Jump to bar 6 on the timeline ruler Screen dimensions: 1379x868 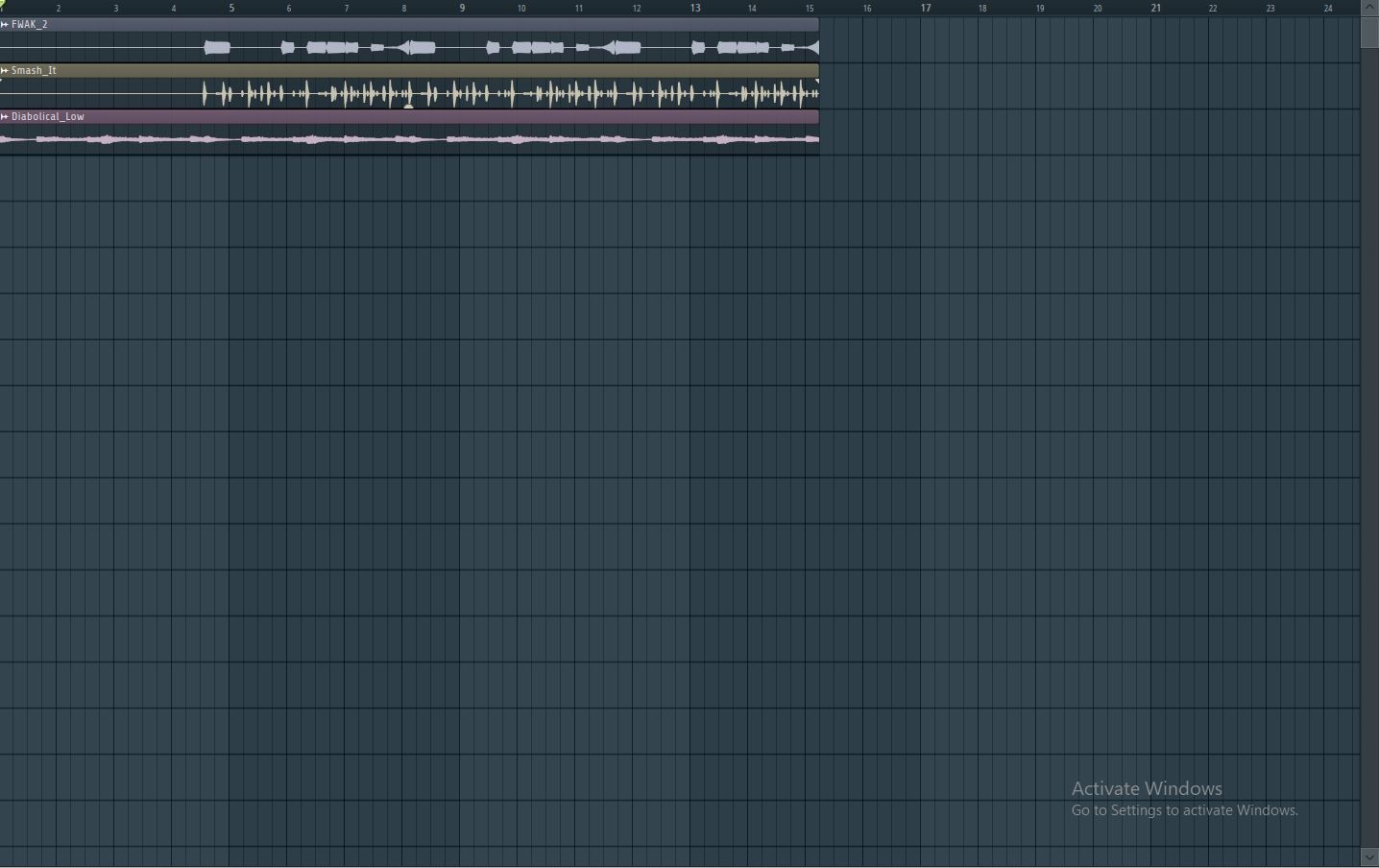tap(289, 8)
